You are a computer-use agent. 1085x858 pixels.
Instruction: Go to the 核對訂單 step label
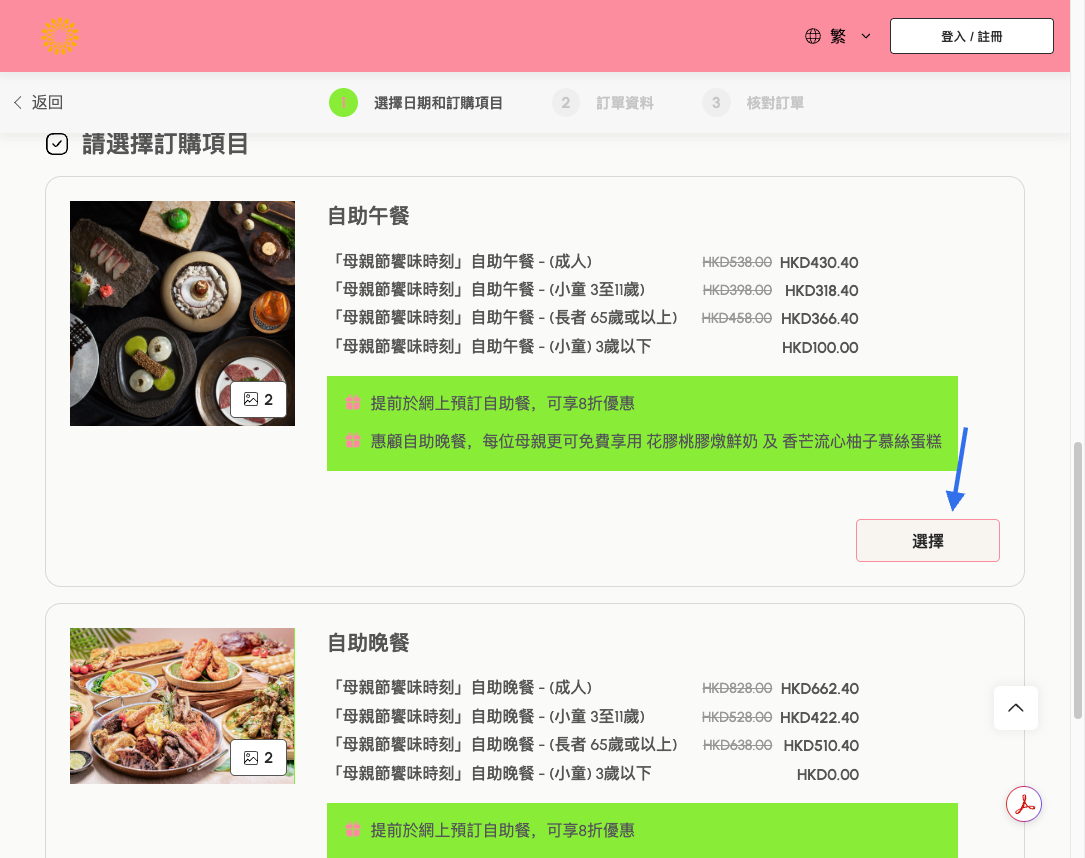pos(775,103)
